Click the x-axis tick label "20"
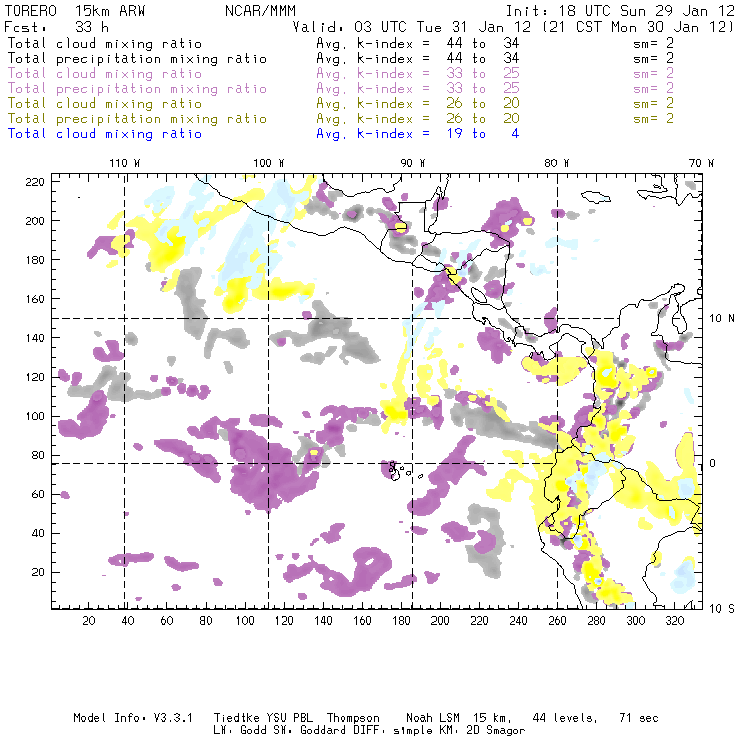The width and height of the screenshot is (740, 740). click(89, 621)
